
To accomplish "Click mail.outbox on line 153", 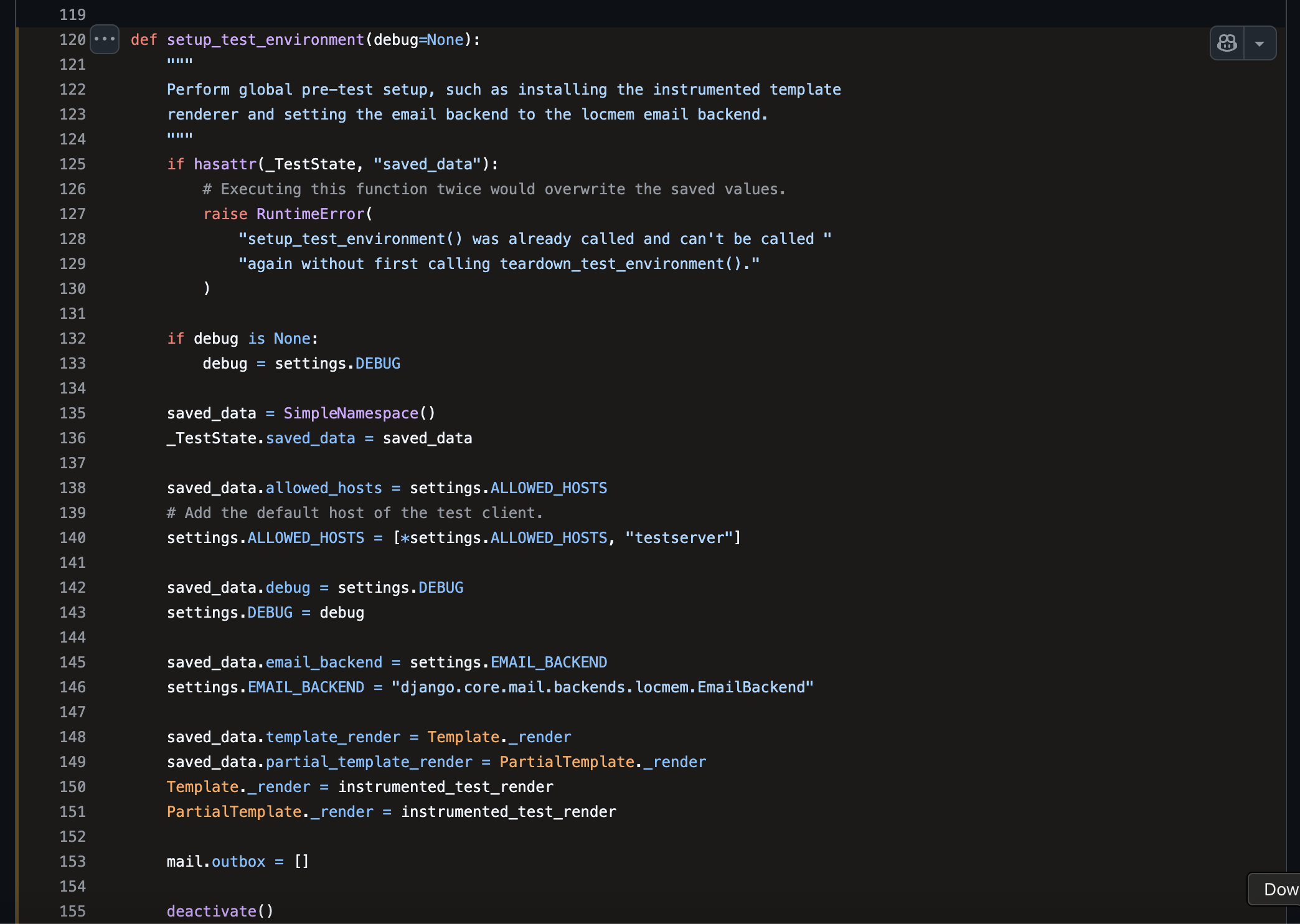I will [215, 861].
